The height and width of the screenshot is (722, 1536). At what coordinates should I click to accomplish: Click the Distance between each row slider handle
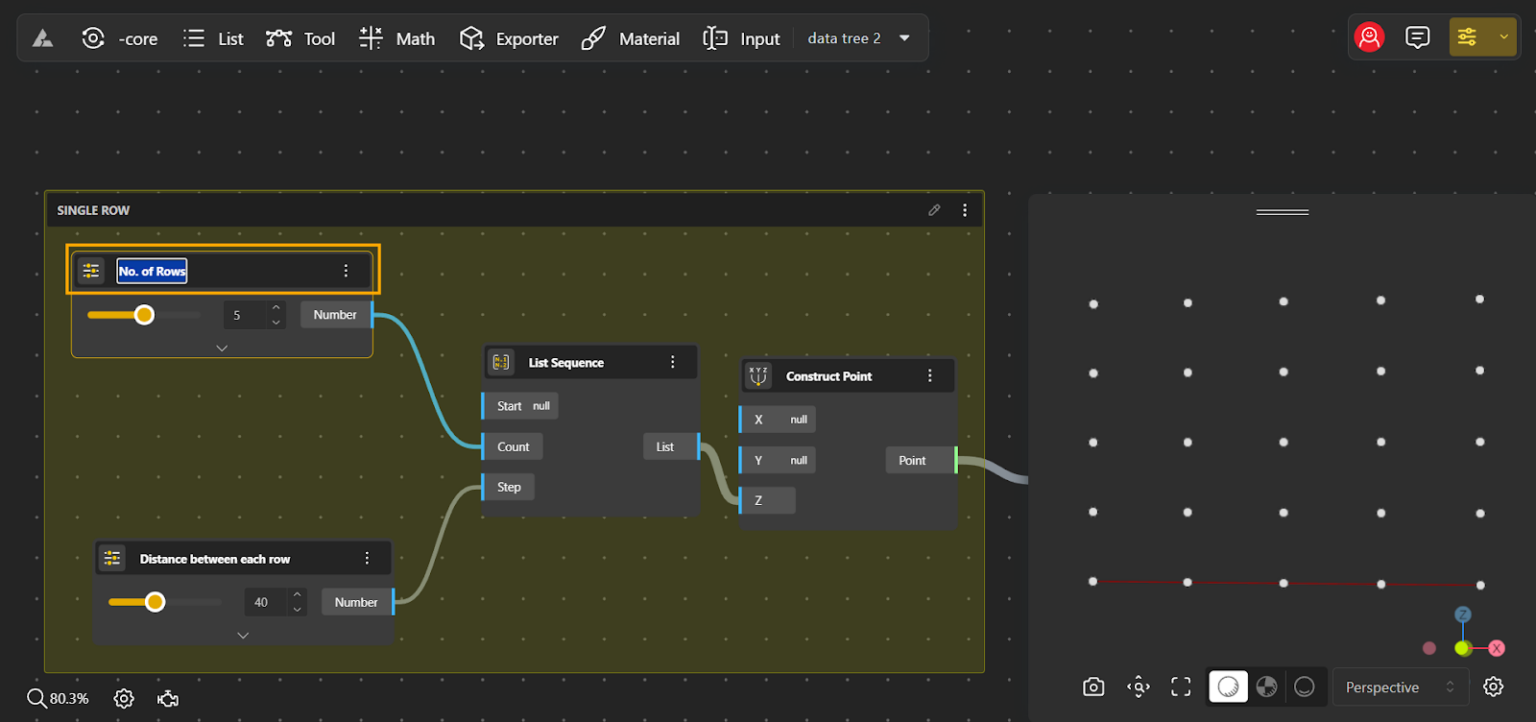(155, 602)
